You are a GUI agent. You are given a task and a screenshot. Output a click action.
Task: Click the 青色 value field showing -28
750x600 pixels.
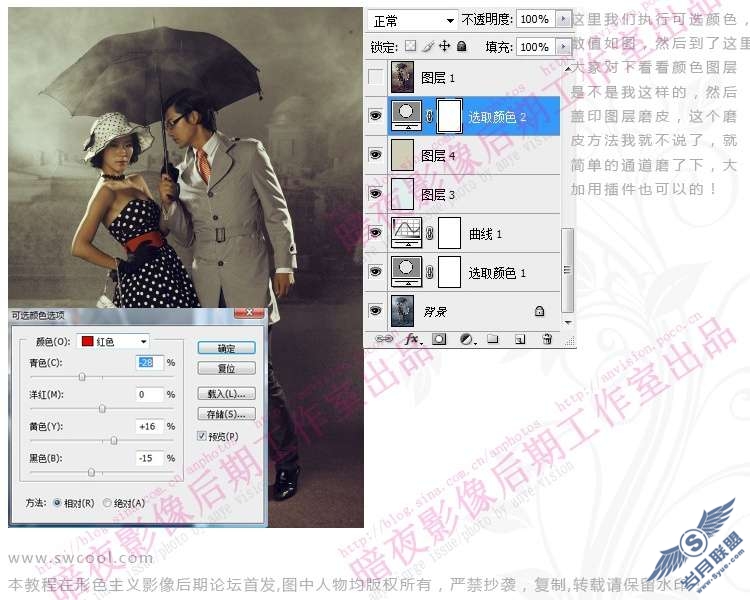tap(149, 362)
